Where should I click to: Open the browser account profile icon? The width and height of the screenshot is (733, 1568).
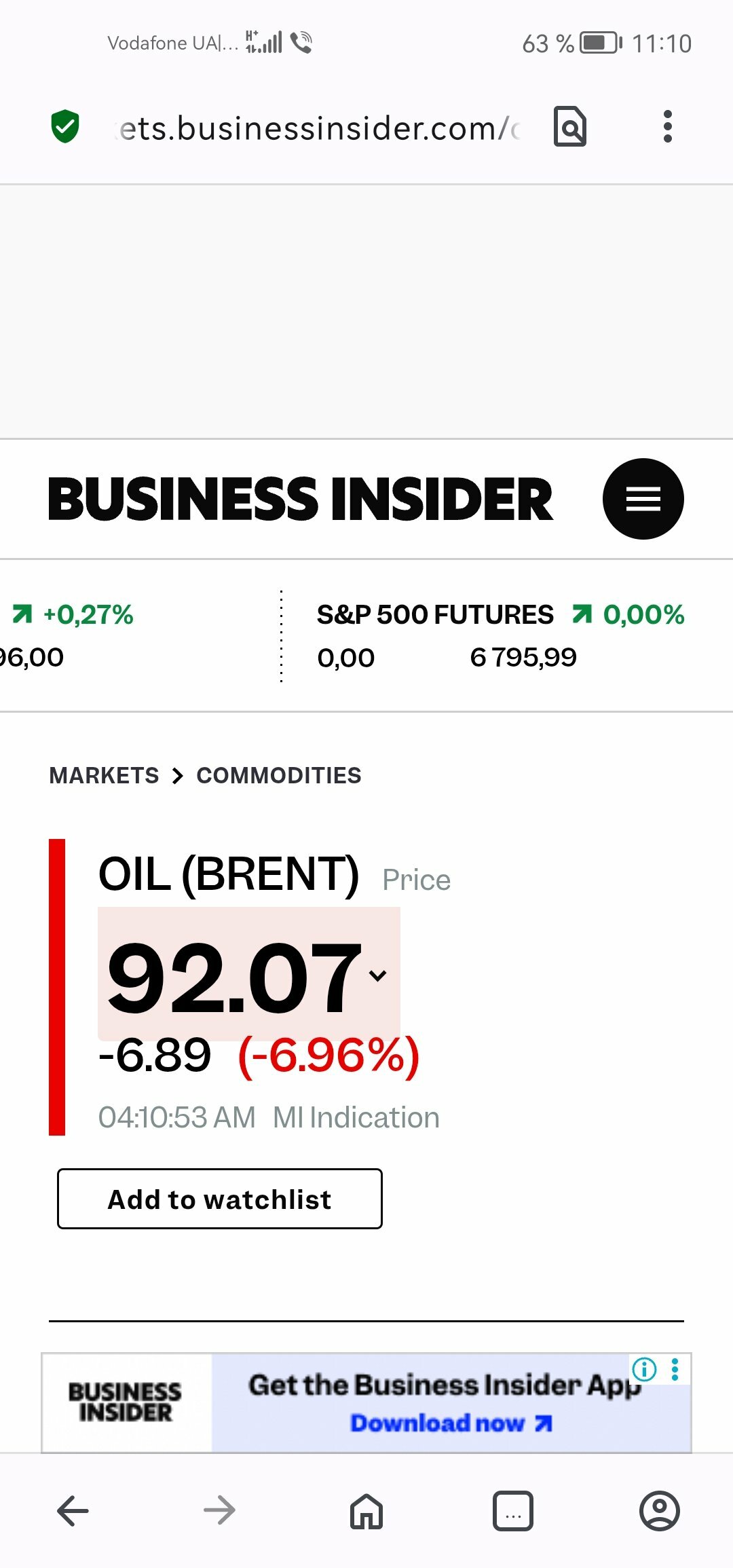[659, 1511]
